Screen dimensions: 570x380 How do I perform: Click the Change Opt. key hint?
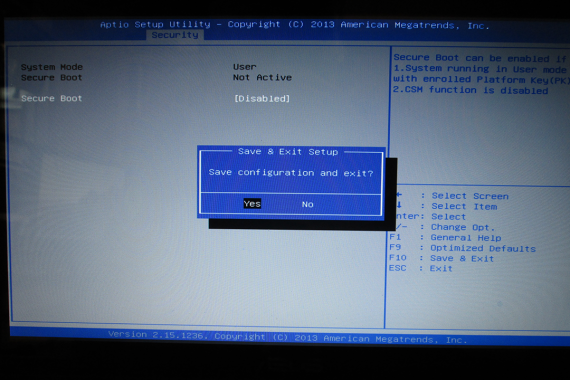click(445, 227)
